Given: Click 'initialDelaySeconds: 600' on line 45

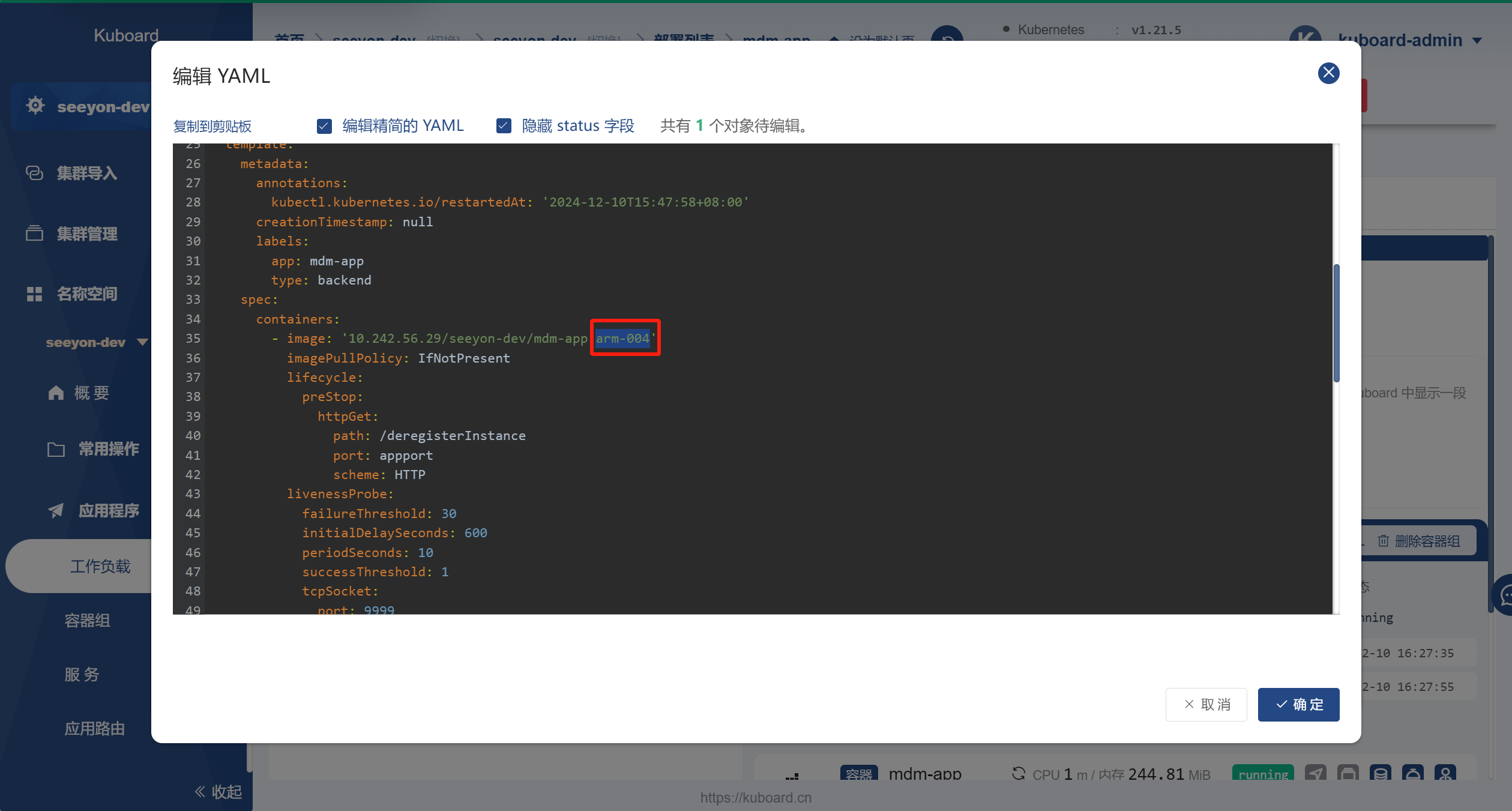Looking at the screenshot, I should [394, 533].
